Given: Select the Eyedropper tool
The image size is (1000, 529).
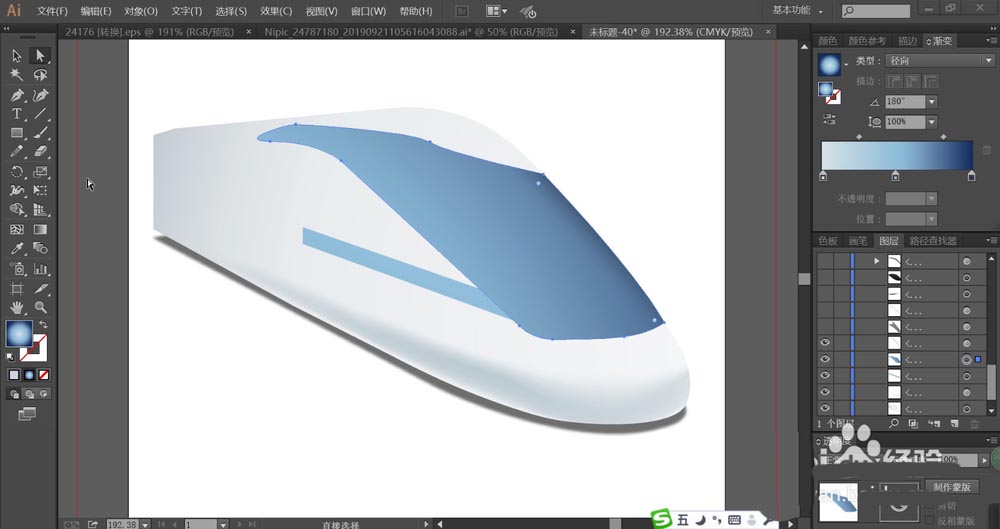Looking at the screenshot, I should (x=17, y=249).
